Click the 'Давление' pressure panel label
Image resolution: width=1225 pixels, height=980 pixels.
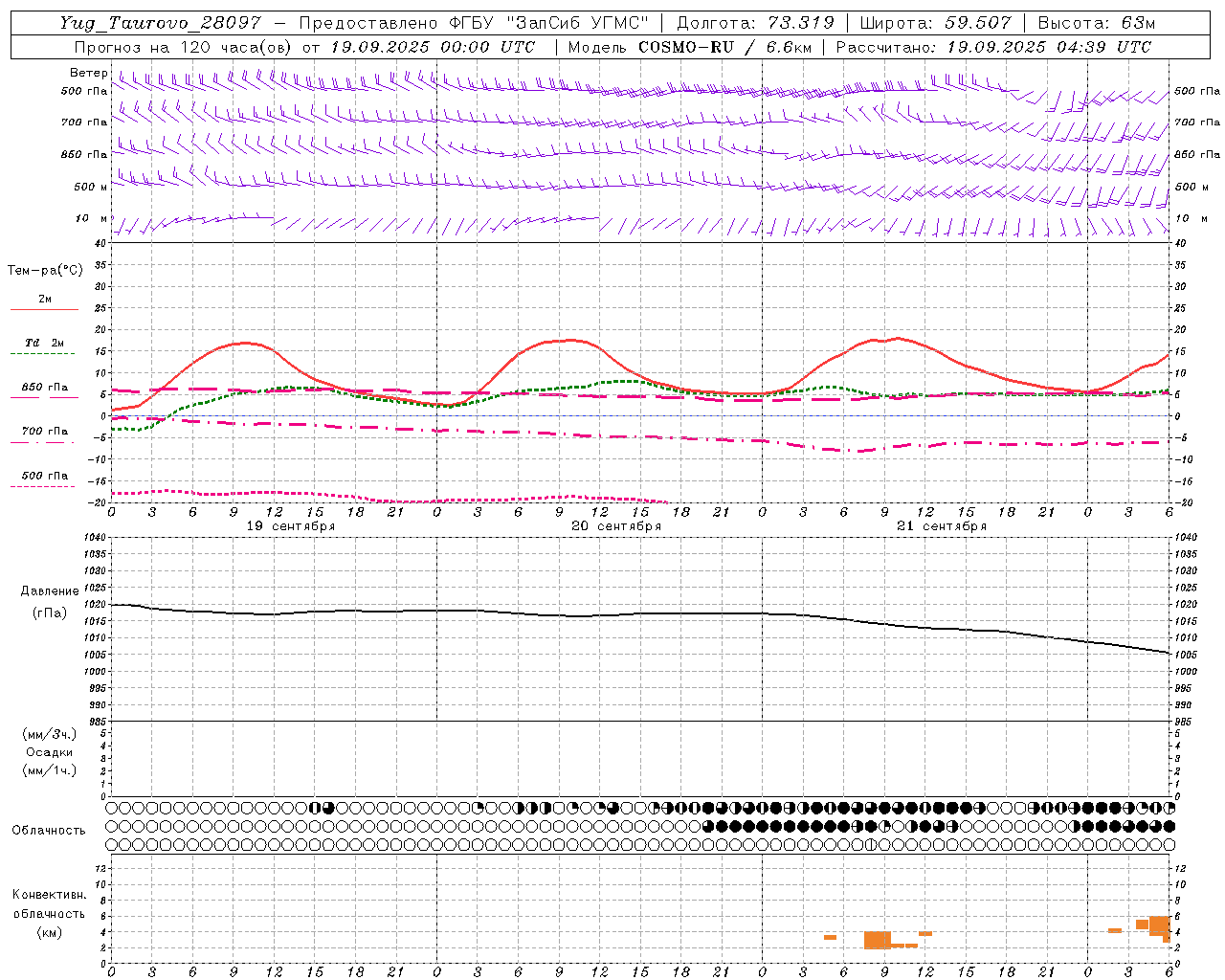pyautogui.click(x=50, y=591)
